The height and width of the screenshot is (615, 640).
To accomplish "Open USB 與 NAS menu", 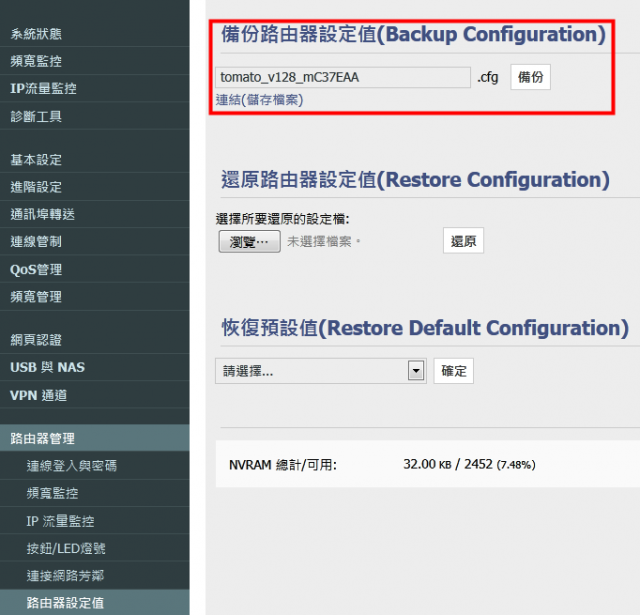I will click(x=94, y=367).
